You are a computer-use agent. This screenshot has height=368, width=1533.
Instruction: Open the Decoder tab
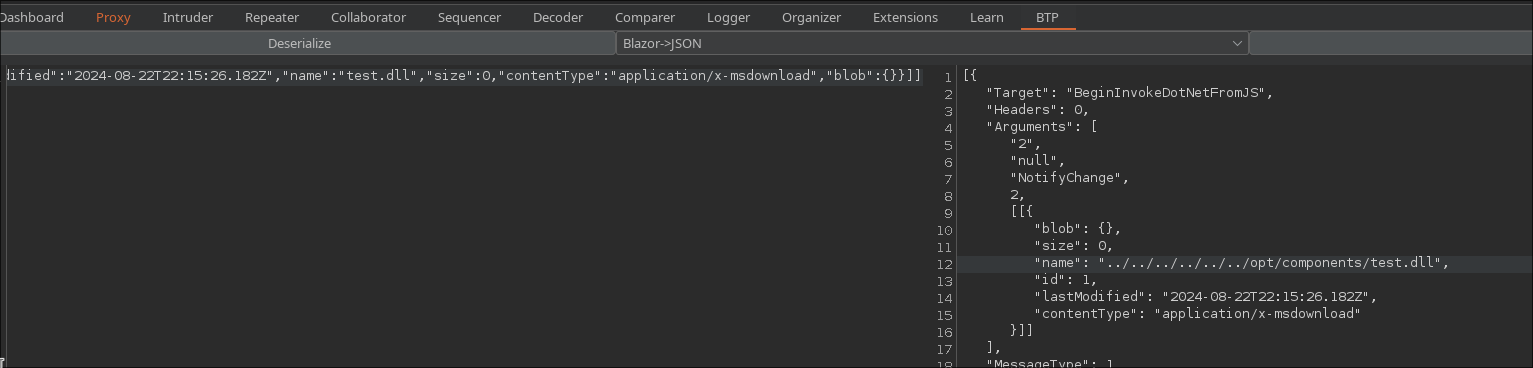pyautogui.click(x=558, y=17)
